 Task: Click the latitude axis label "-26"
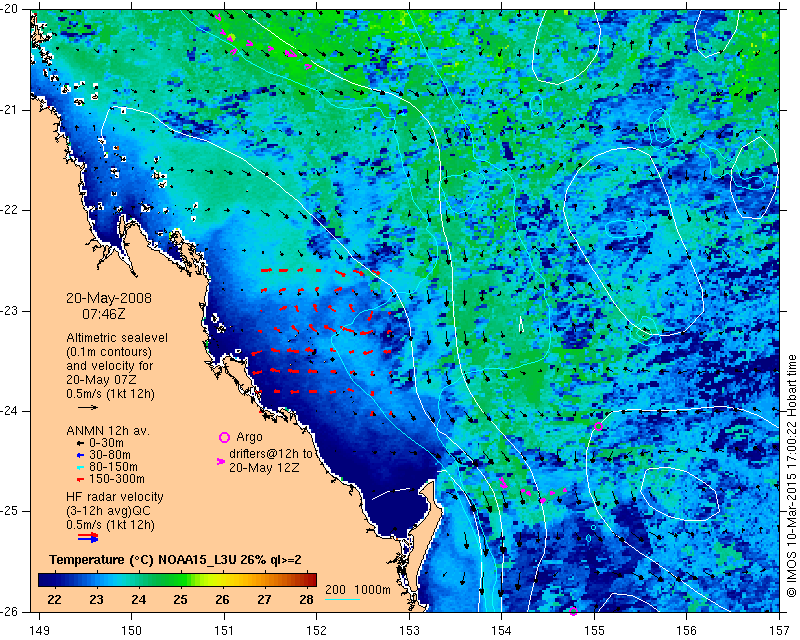pos(10,611)
